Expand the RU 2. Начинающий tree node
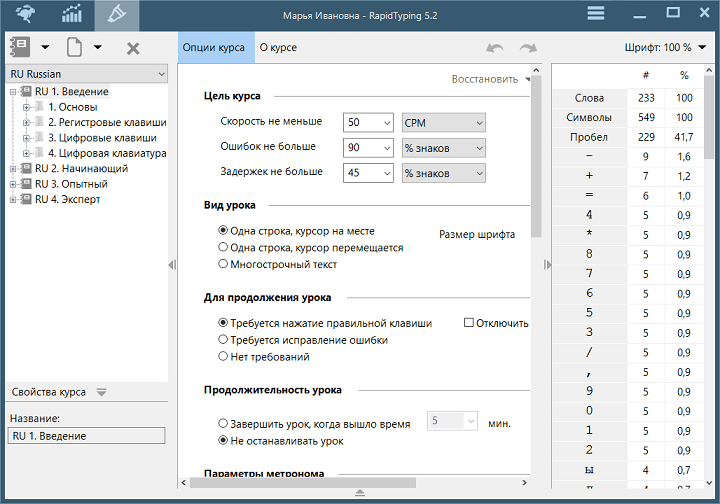This screenshot has height=504, width=720. [x=14, y=169]
